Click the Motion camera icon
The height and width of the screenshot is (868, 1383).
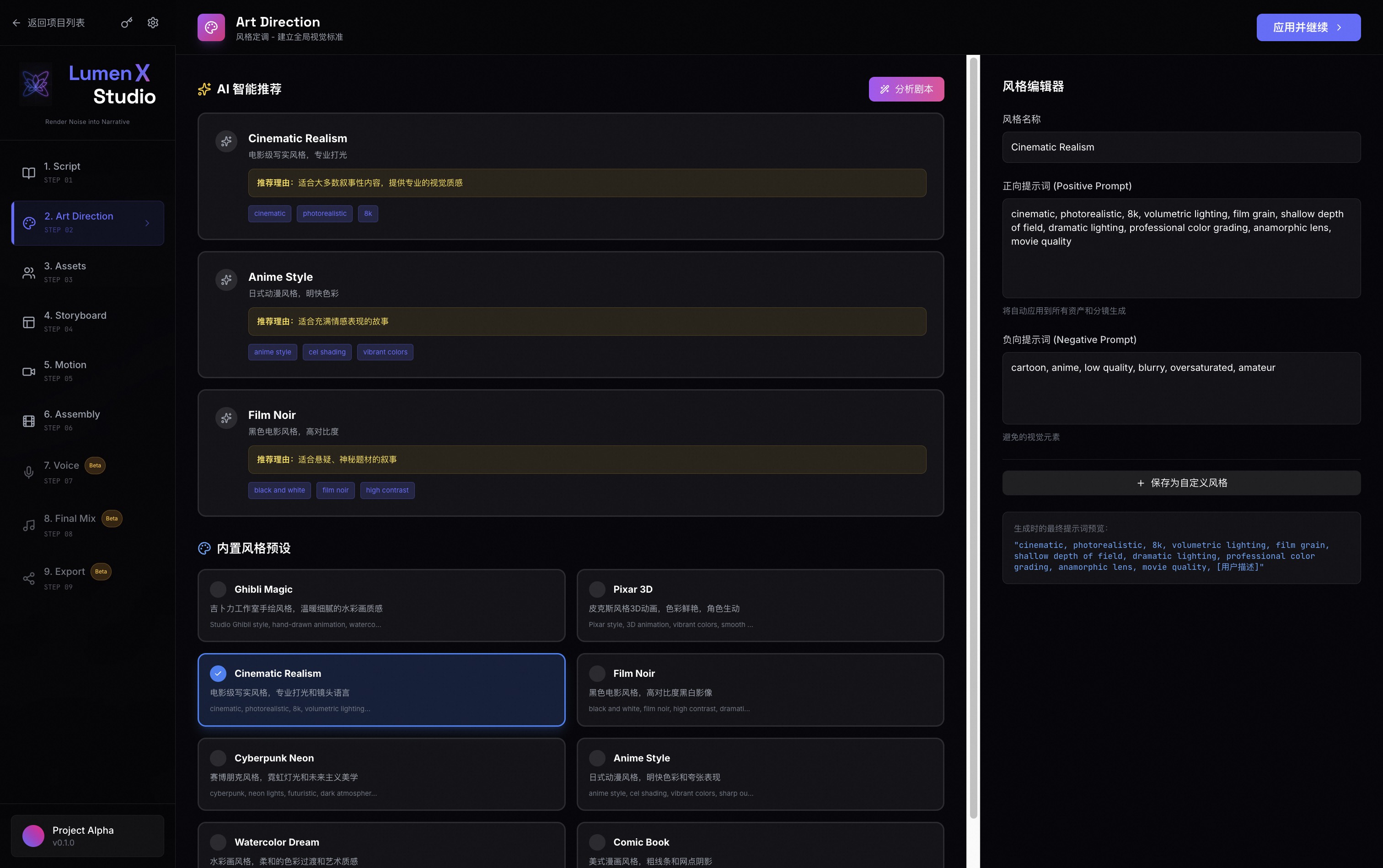[x=29, y=371]
